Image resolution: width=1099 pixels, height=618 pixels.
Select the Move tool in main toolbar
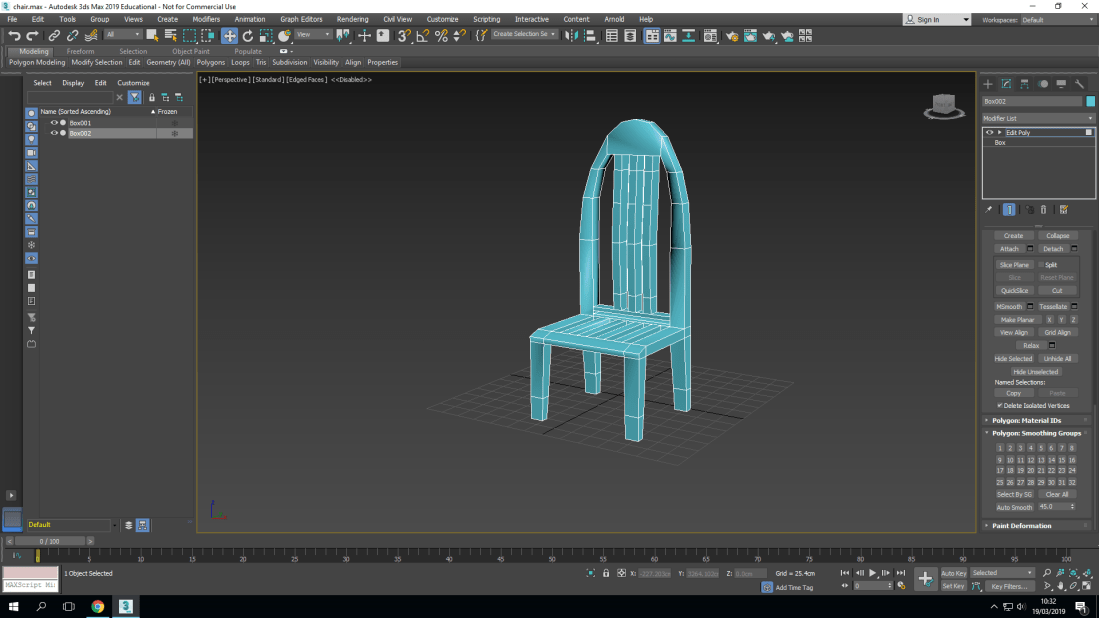click(x=229, y=35)
